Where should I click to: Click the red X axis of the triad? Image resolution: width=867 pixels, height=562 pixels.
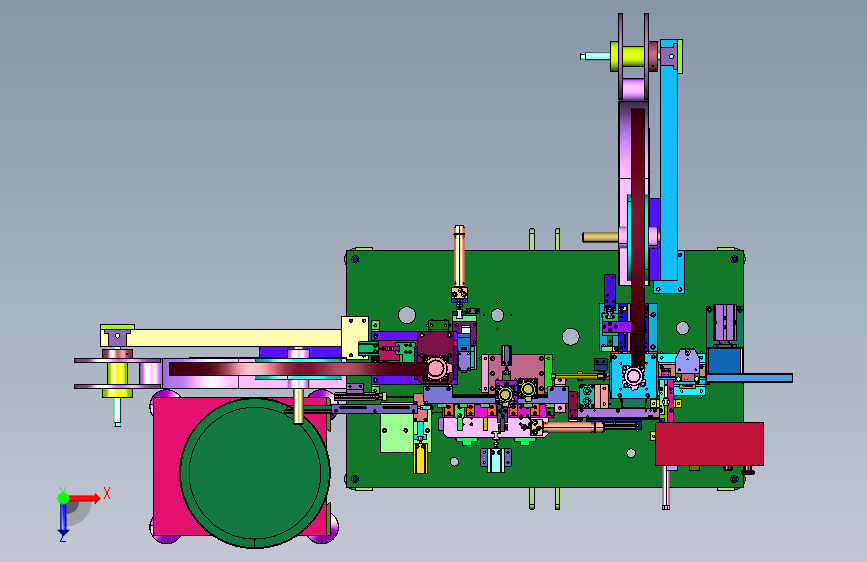coord(85,498)
